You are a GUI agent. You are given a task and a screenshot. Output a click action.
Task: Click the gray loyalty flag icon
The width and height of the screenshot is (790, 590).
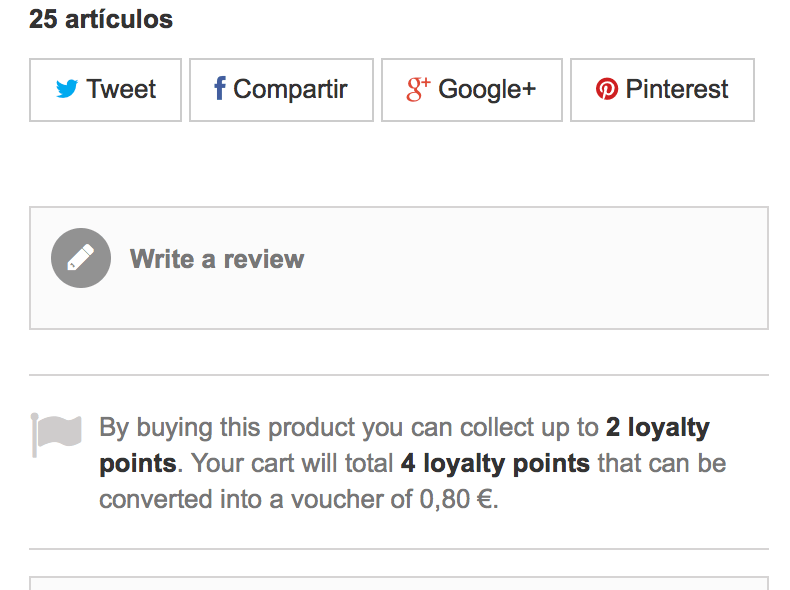(x=56, y=435)
